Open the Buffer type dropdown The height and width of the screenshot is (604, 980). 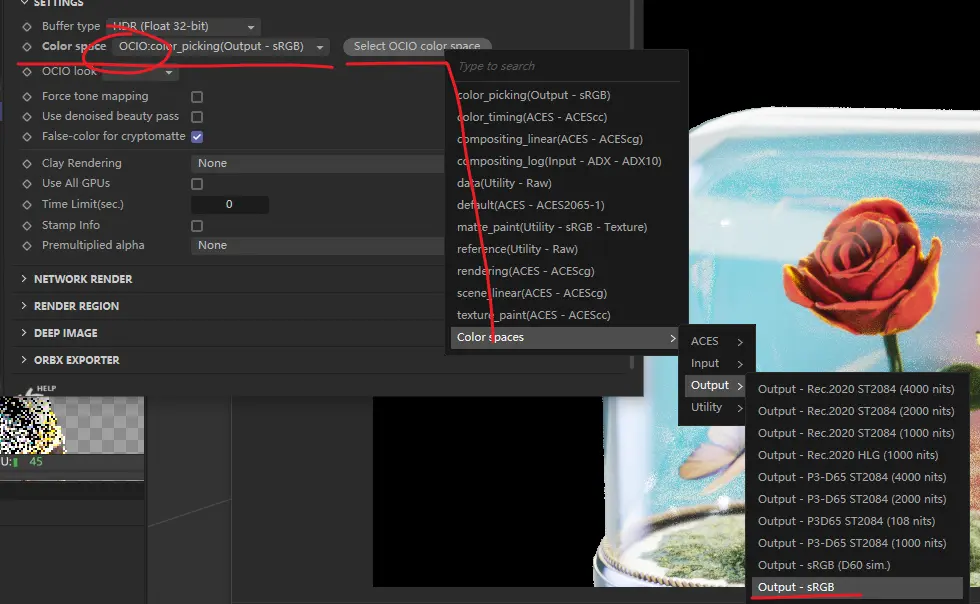182,26
